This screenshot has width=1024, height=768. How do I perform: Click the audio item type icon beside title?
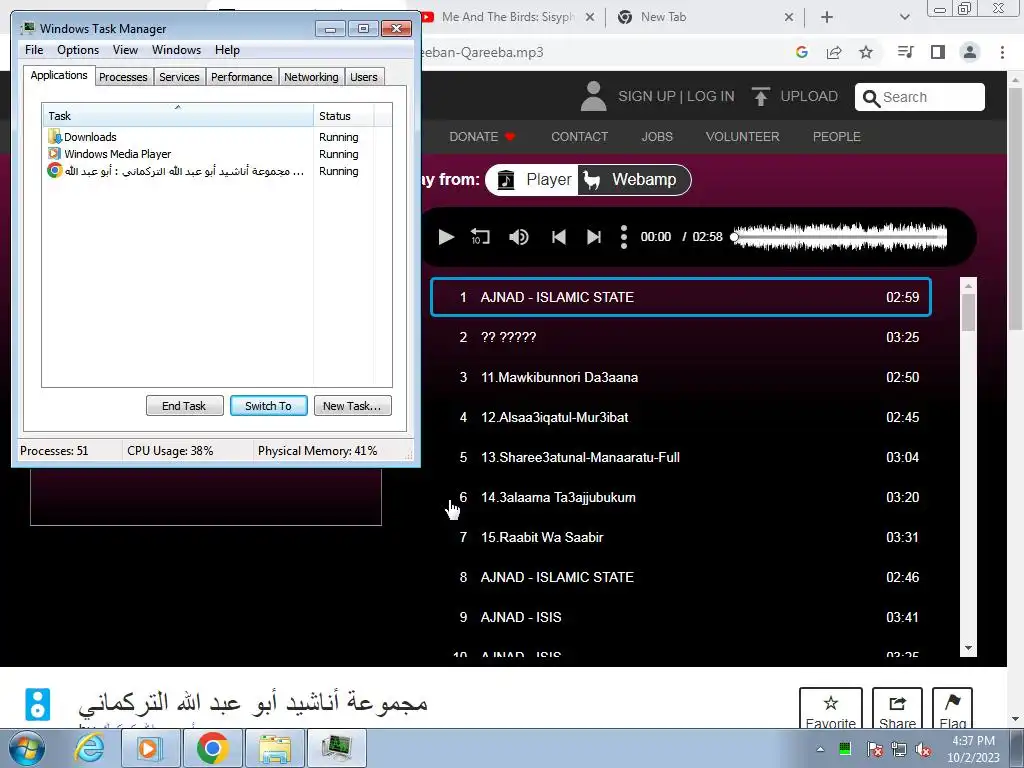pyautogui.click(x=38, y=705)
